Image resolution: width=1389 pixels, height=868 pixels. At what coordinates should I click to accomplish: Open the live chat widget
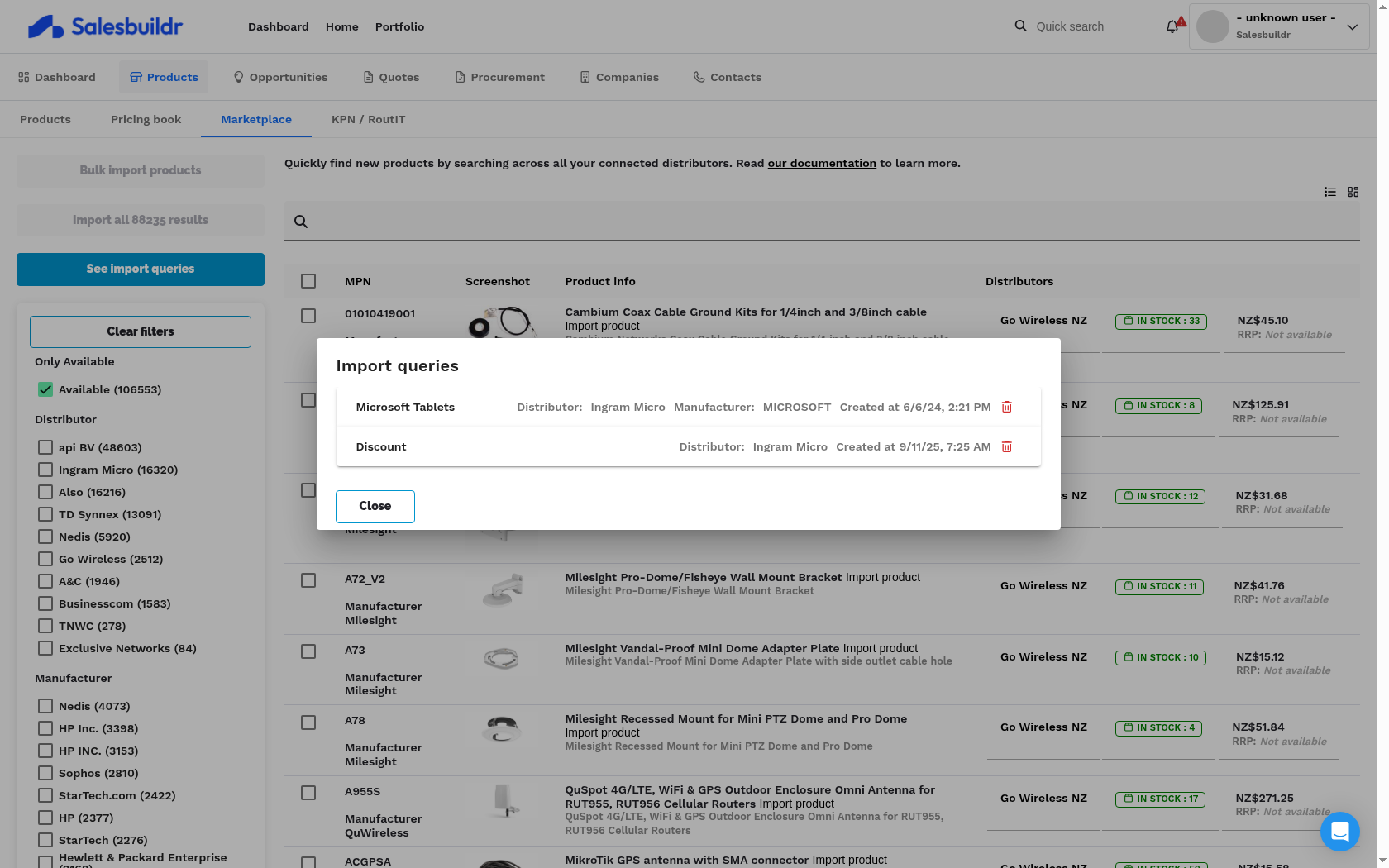[x=1340, y=832]
